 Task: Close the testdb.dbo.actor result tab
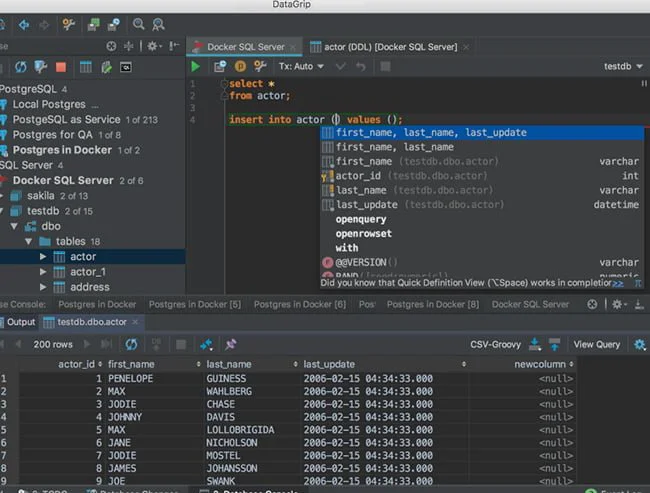(135, 322)
